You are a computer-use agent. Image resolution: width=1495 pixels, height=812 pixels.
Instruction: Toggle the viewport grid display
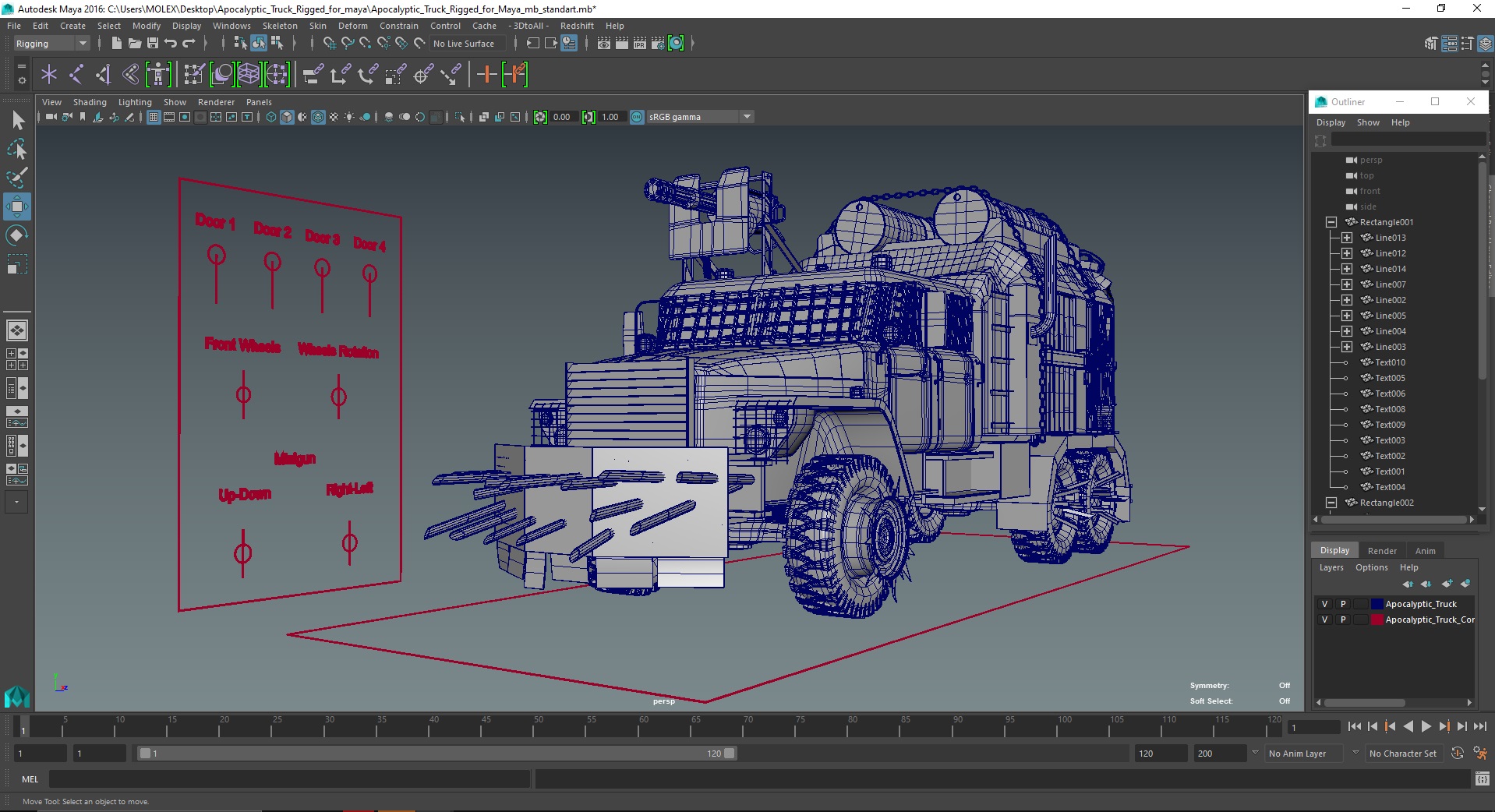coord(154,117)
